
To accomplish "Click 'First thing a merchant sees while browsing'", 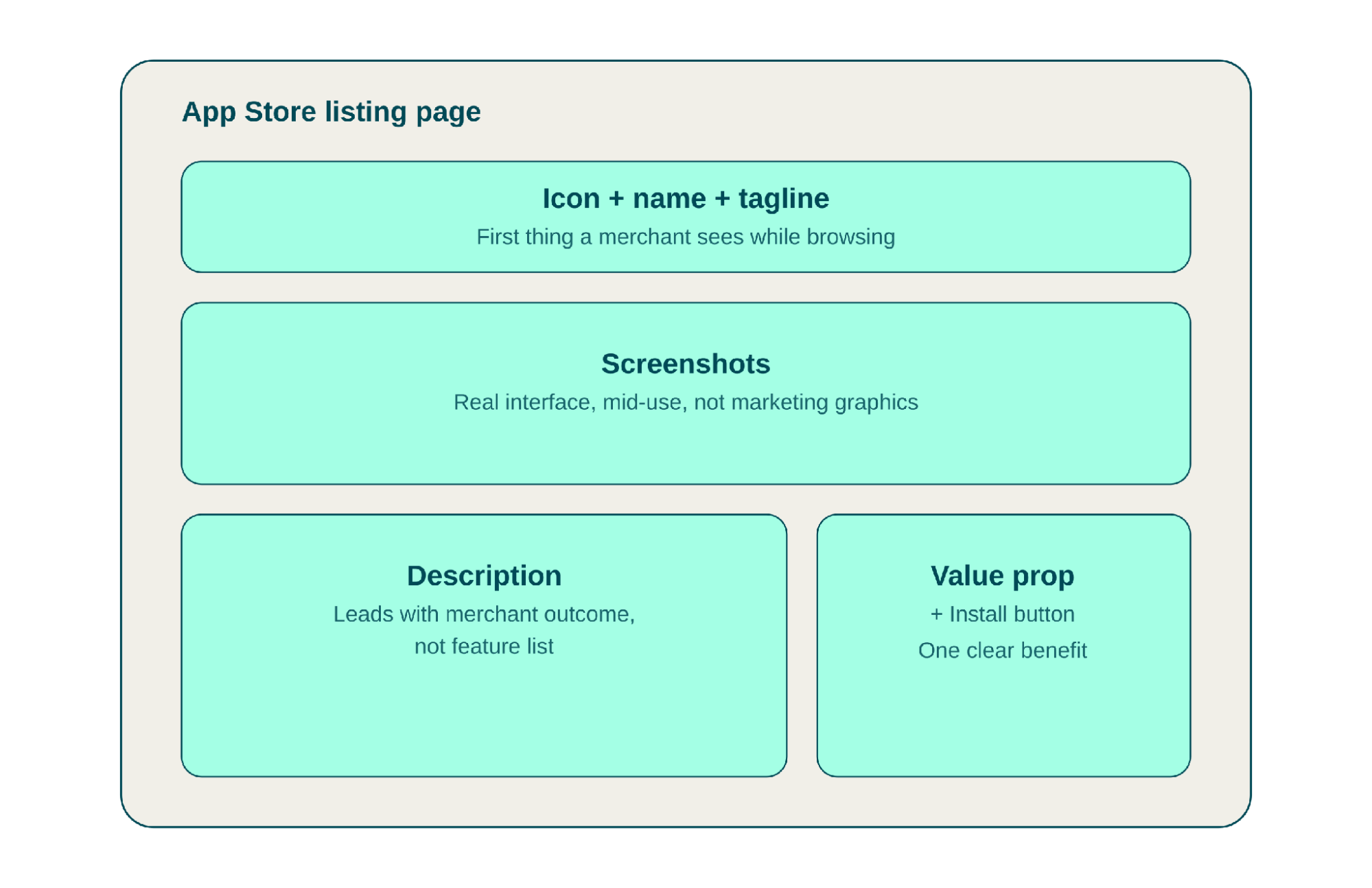I will (x=686, y=237).
